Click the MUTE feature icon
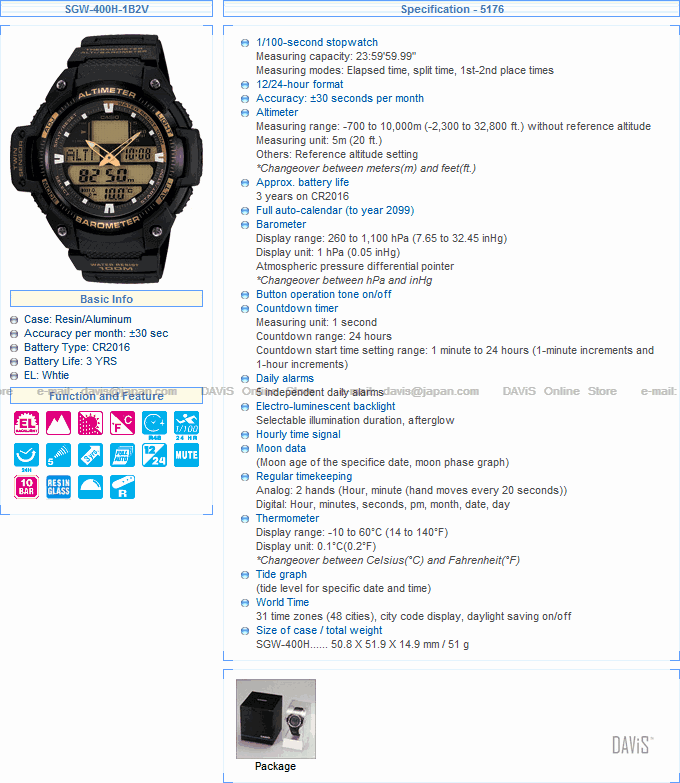Screen dimensions: 680x783 (x=186, y=455)
